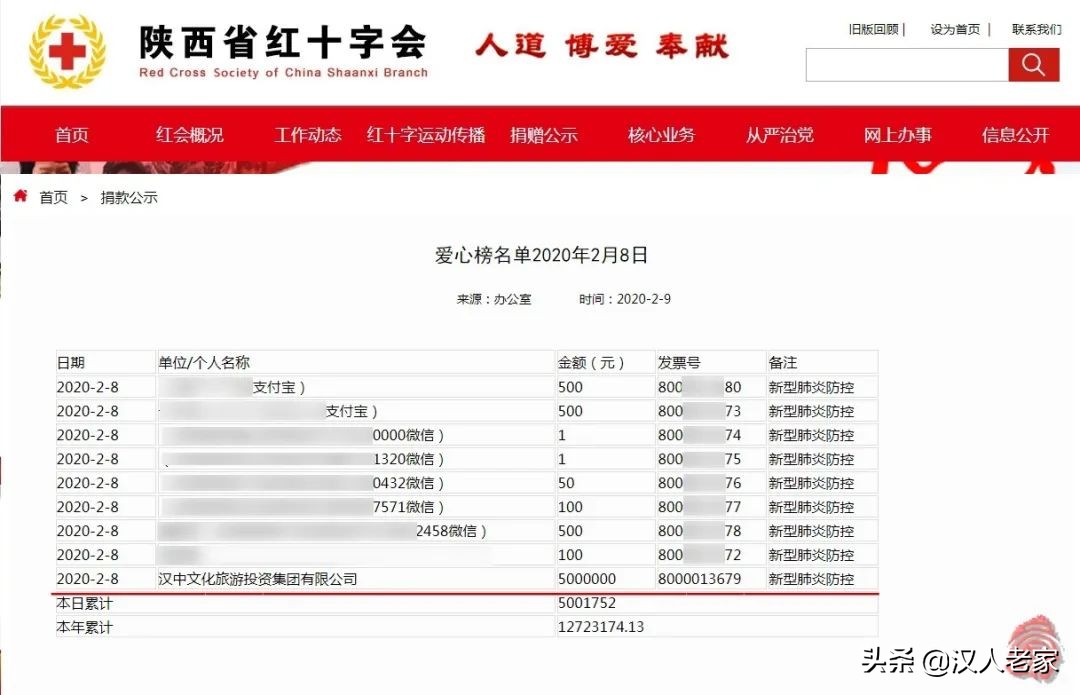1080x695 pixels.
Task: Click the home icon in the breadcrumb
Action: [x=19, y=197]
